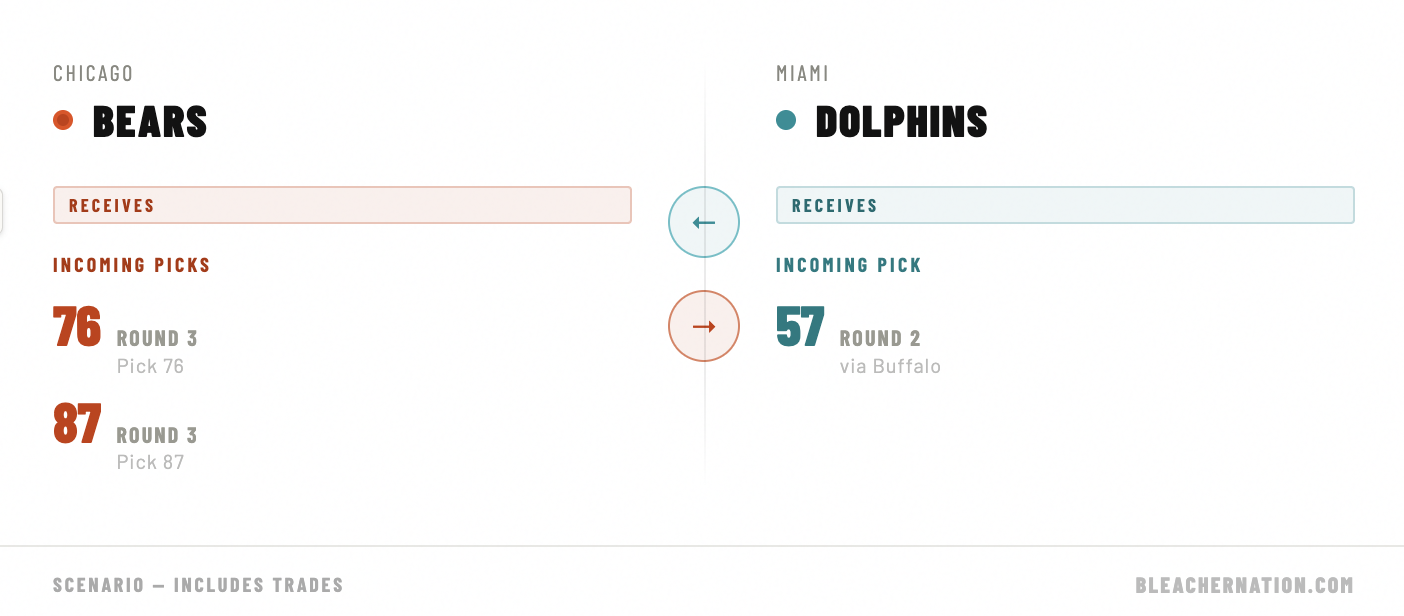
Task: Click the 'via Buffalo' pick note
Action: [x=890, y=366]
